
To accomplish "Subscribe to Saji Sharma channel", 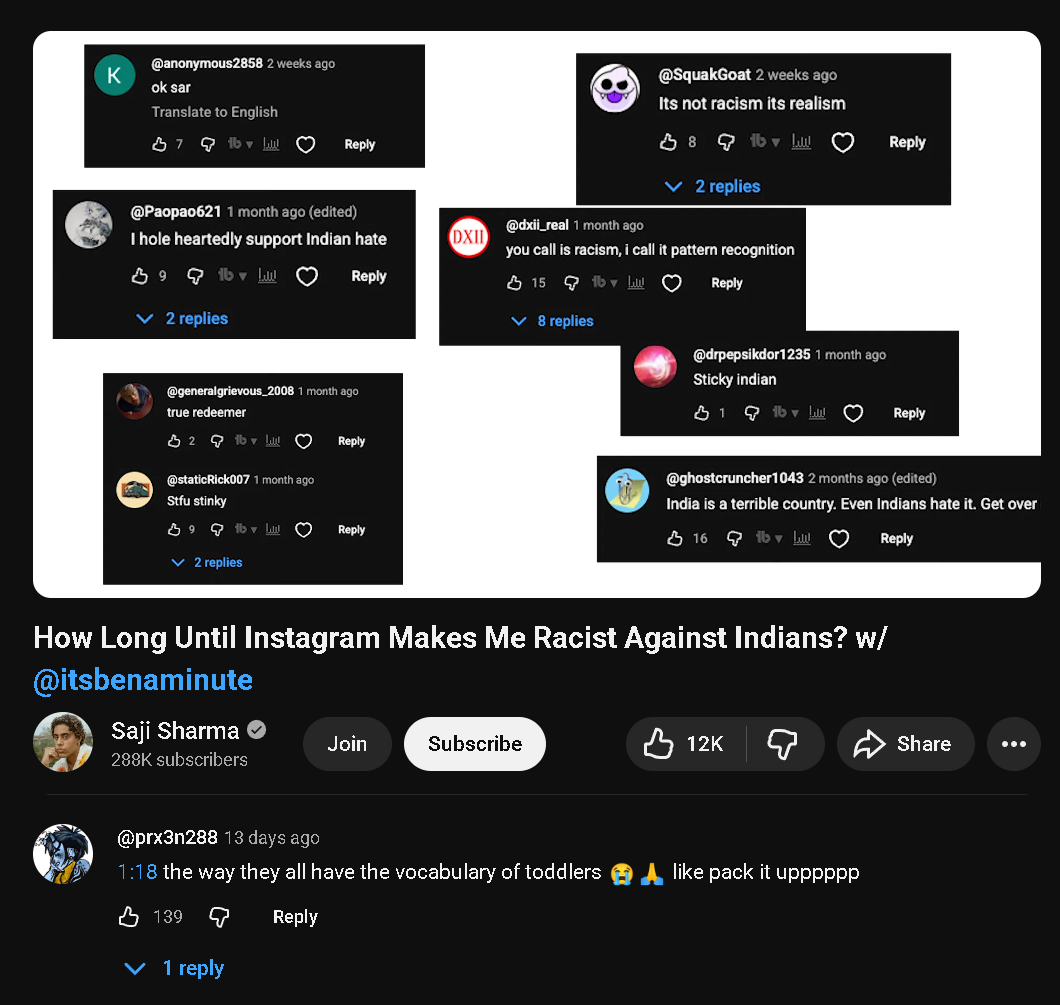I will [475, 744].
